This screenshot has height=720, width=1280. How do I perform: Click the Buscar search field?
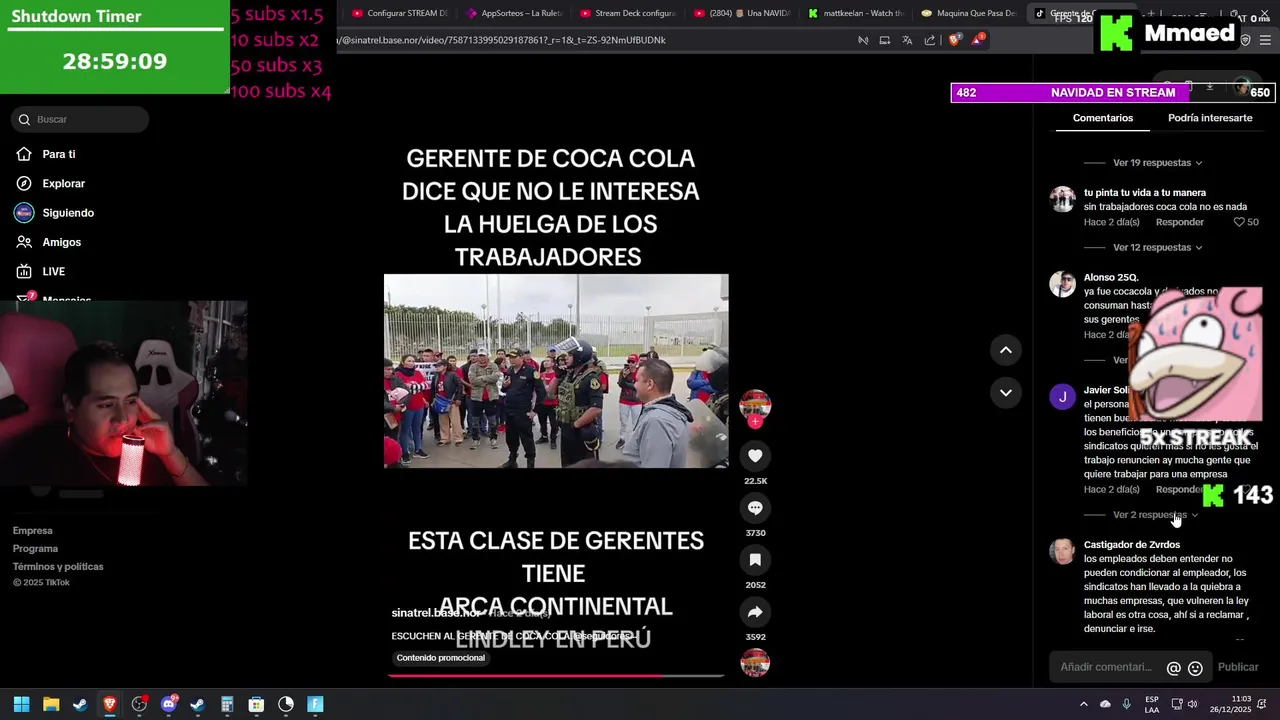coord(80,120)
